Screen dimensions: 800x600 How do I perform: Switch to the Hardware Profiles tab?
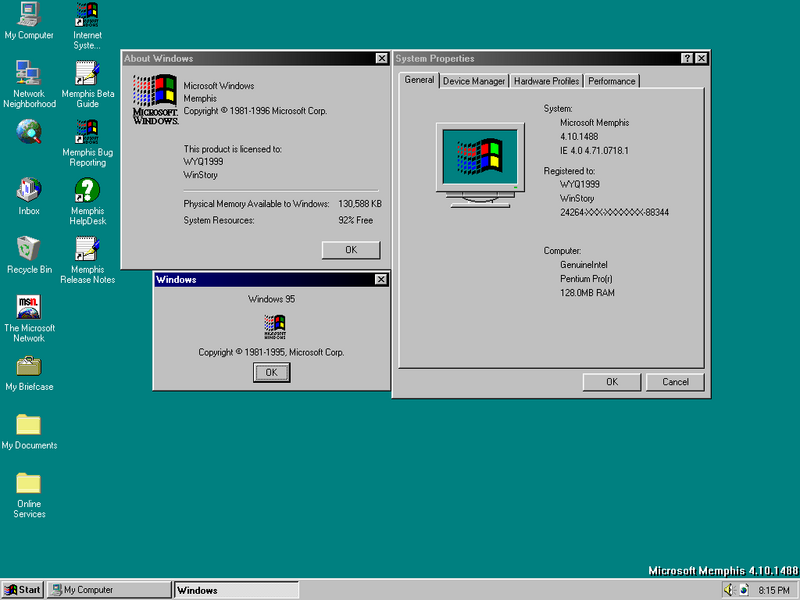[546, 81]
